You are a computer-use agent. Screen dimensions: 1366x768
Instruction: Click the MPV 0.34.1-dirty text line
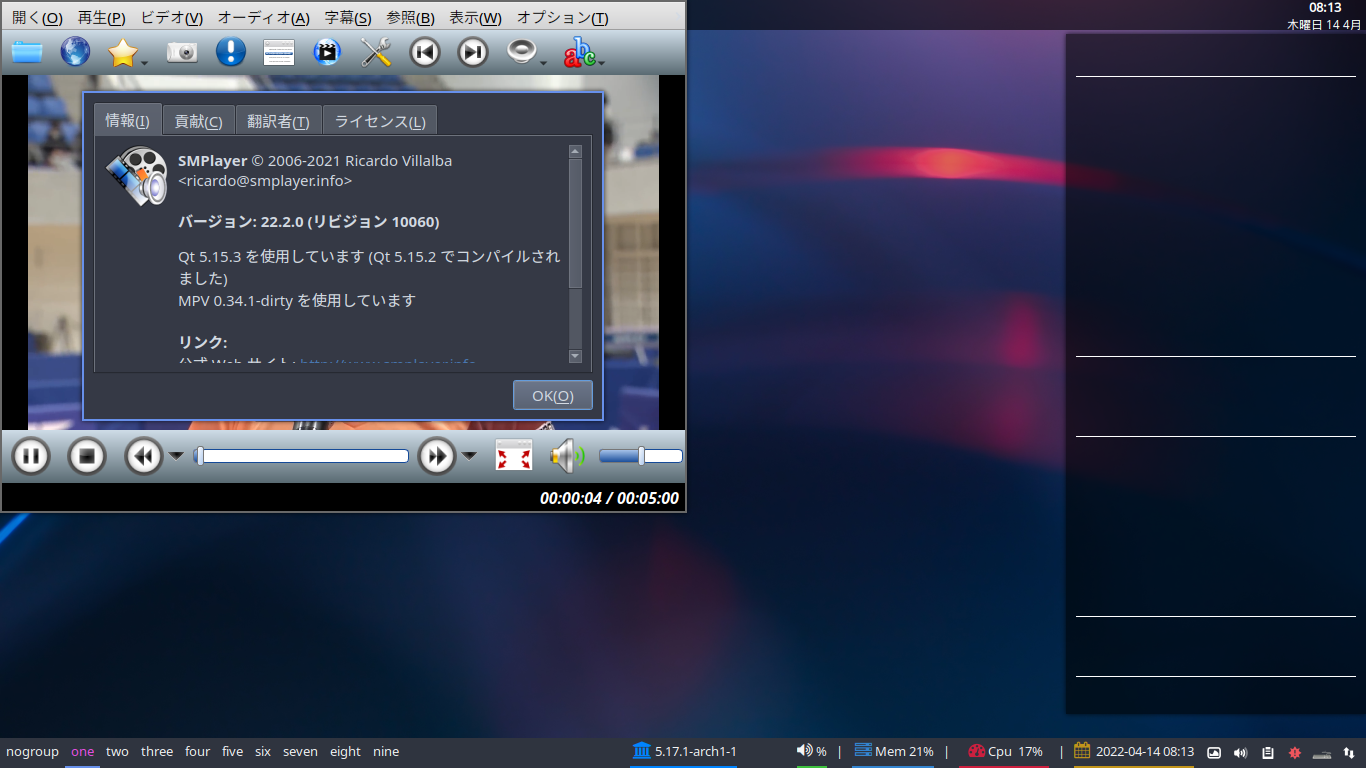296,300
